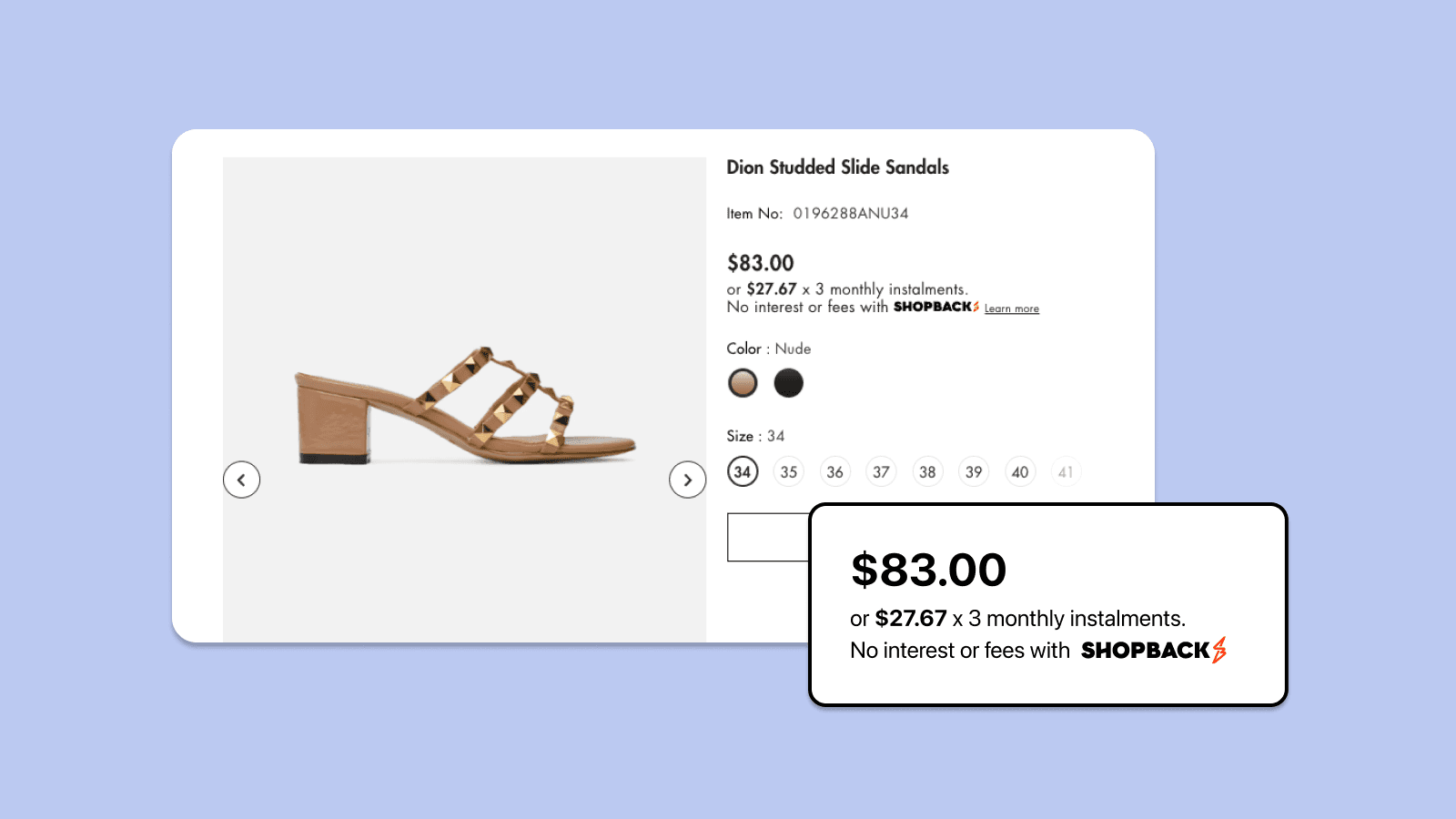Select size 38 for the sandals
The height and width of the screenshot is (819, 1456).
pyautogui.click(x=927, y=471)
